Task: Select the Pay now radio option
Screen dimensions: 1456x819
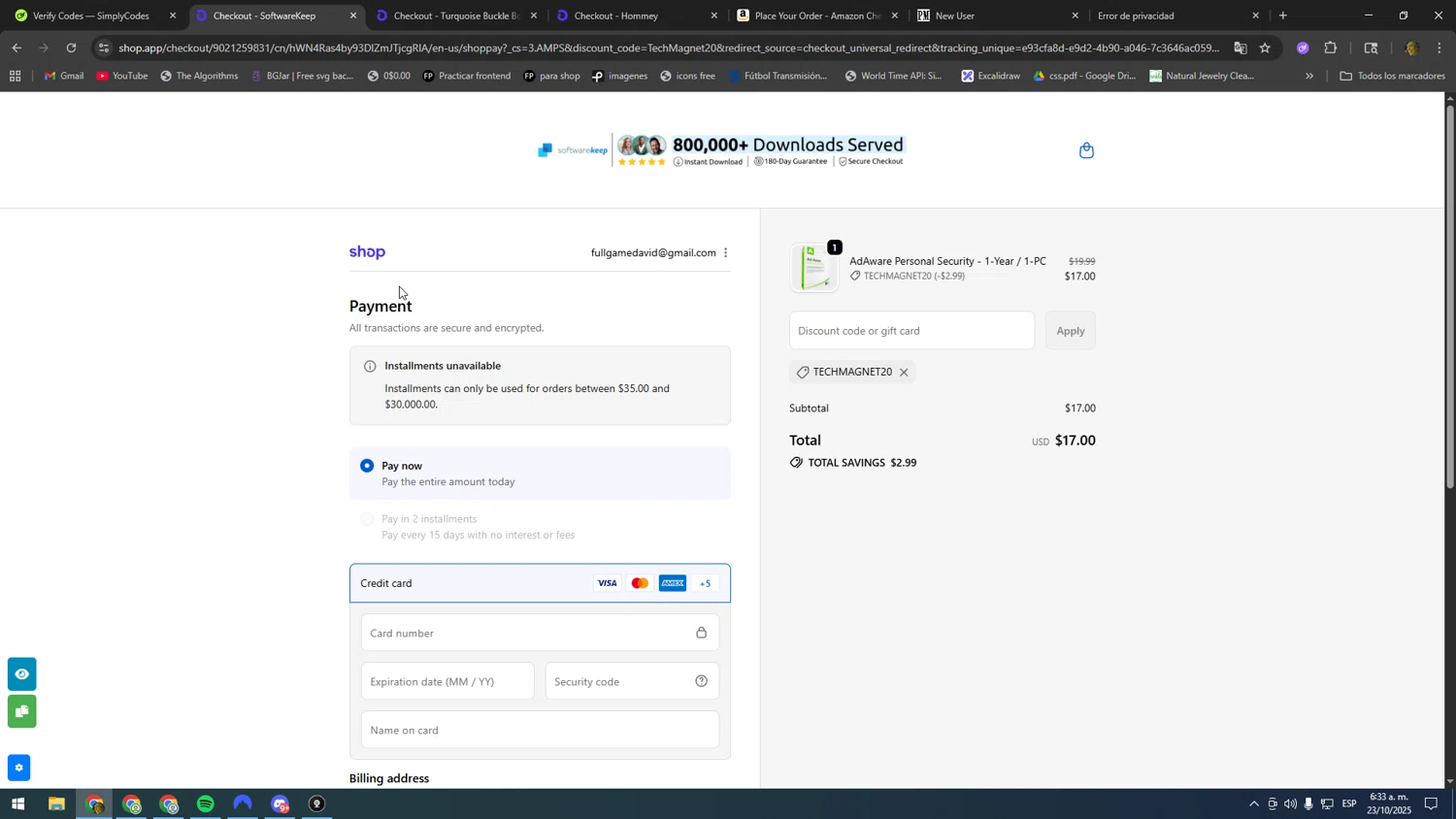Action: [367, 466]
